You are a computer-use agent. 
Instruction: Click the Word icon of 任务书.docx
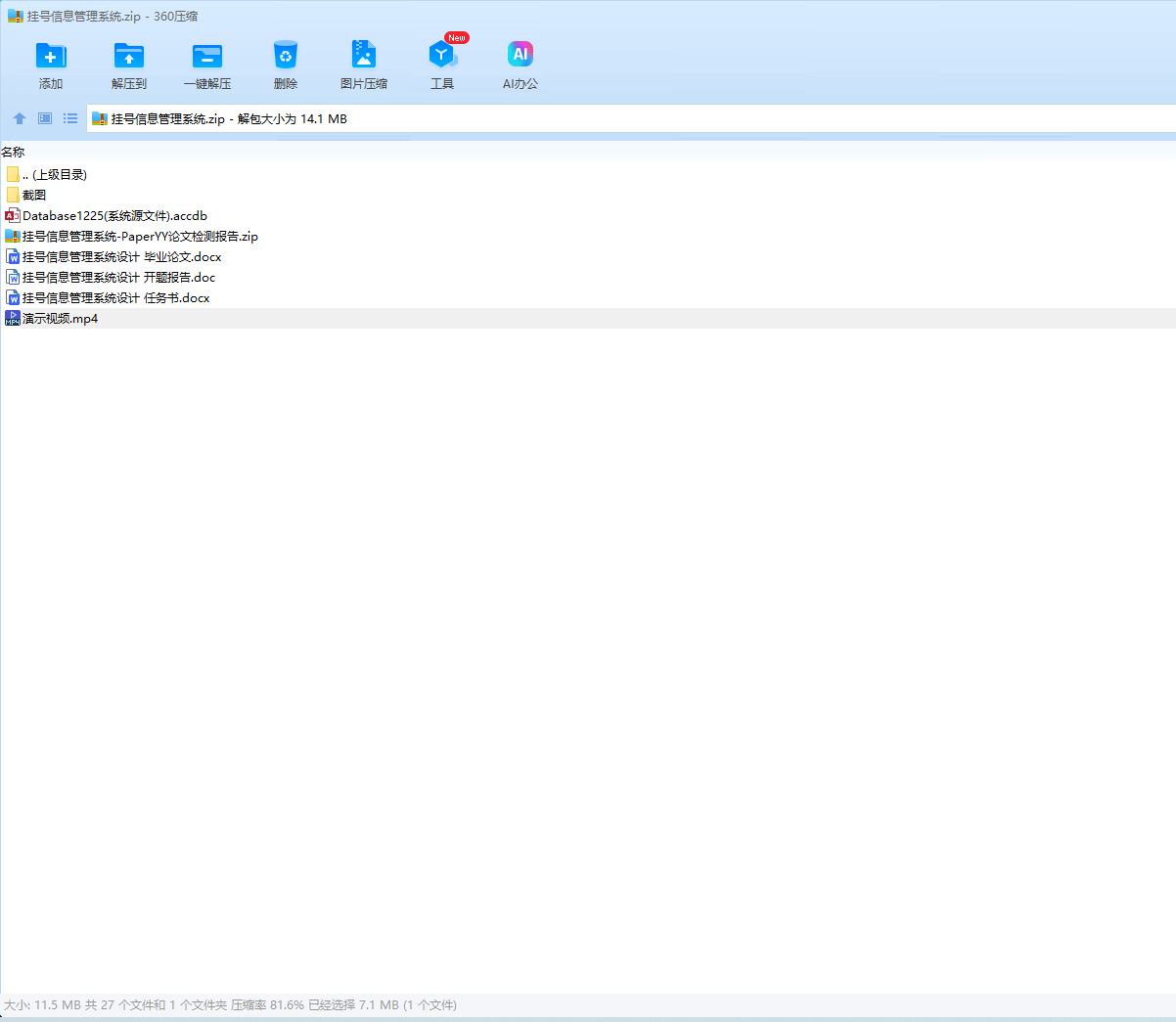click(13, 298)
